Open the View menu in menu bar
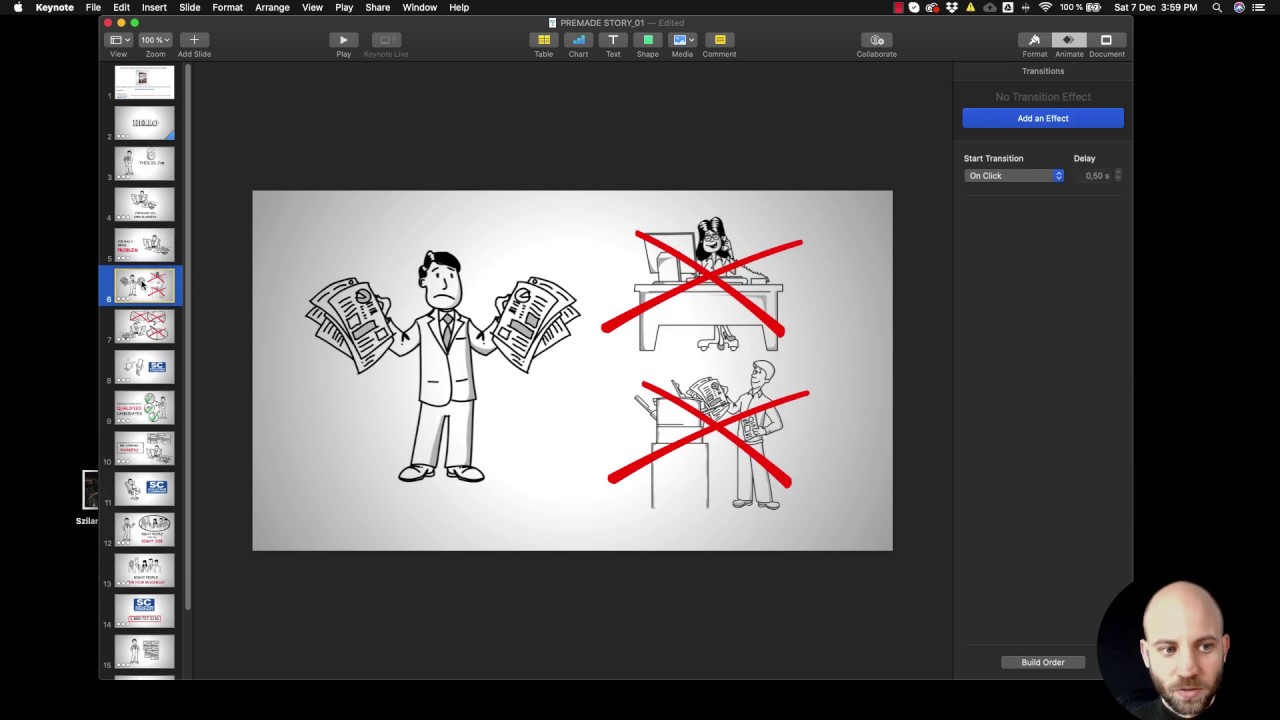 (x=312, y=7)
